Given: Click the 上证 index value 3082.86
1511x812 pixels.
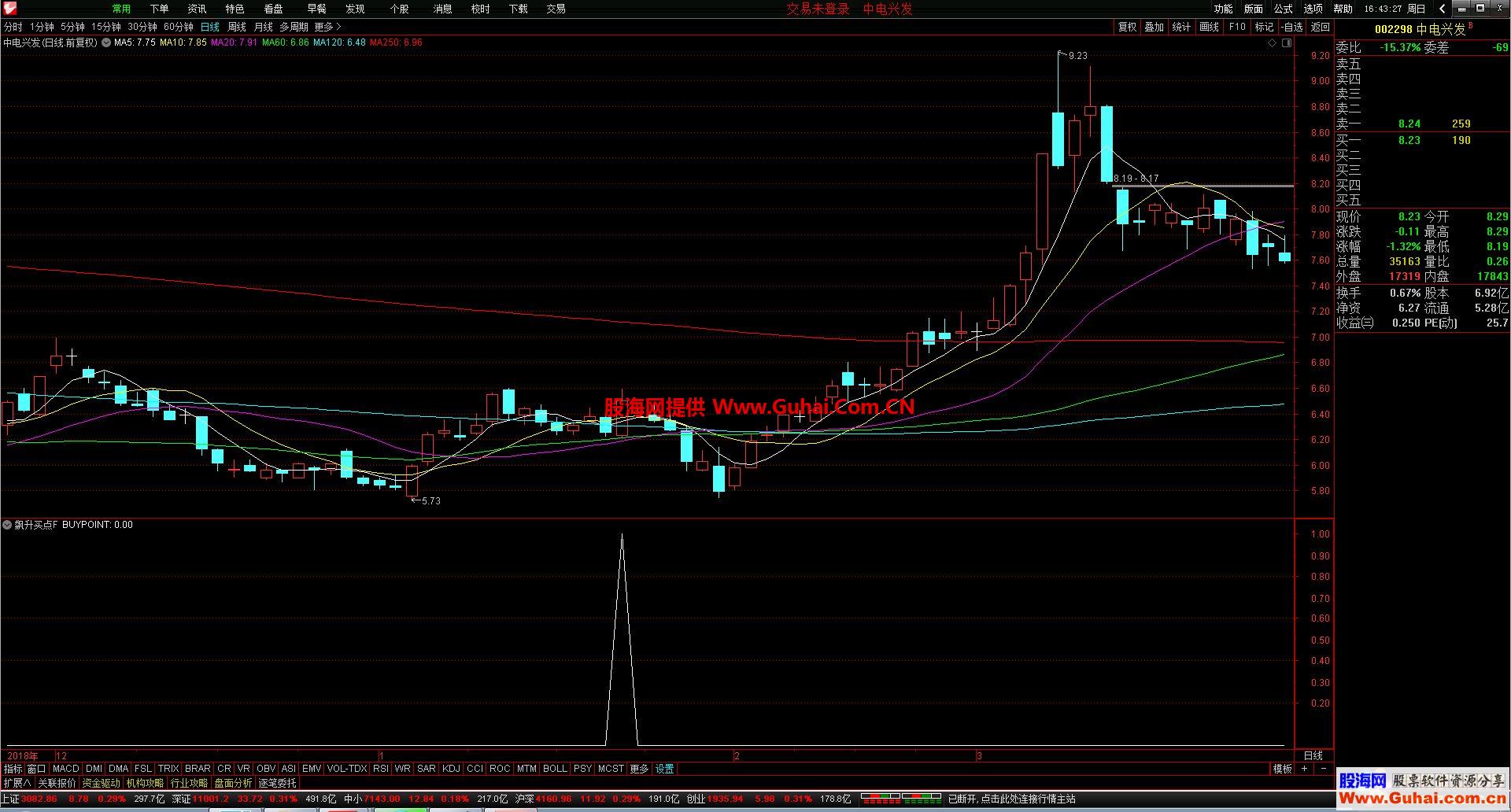Looking at the screenshot, I should 39,799.
